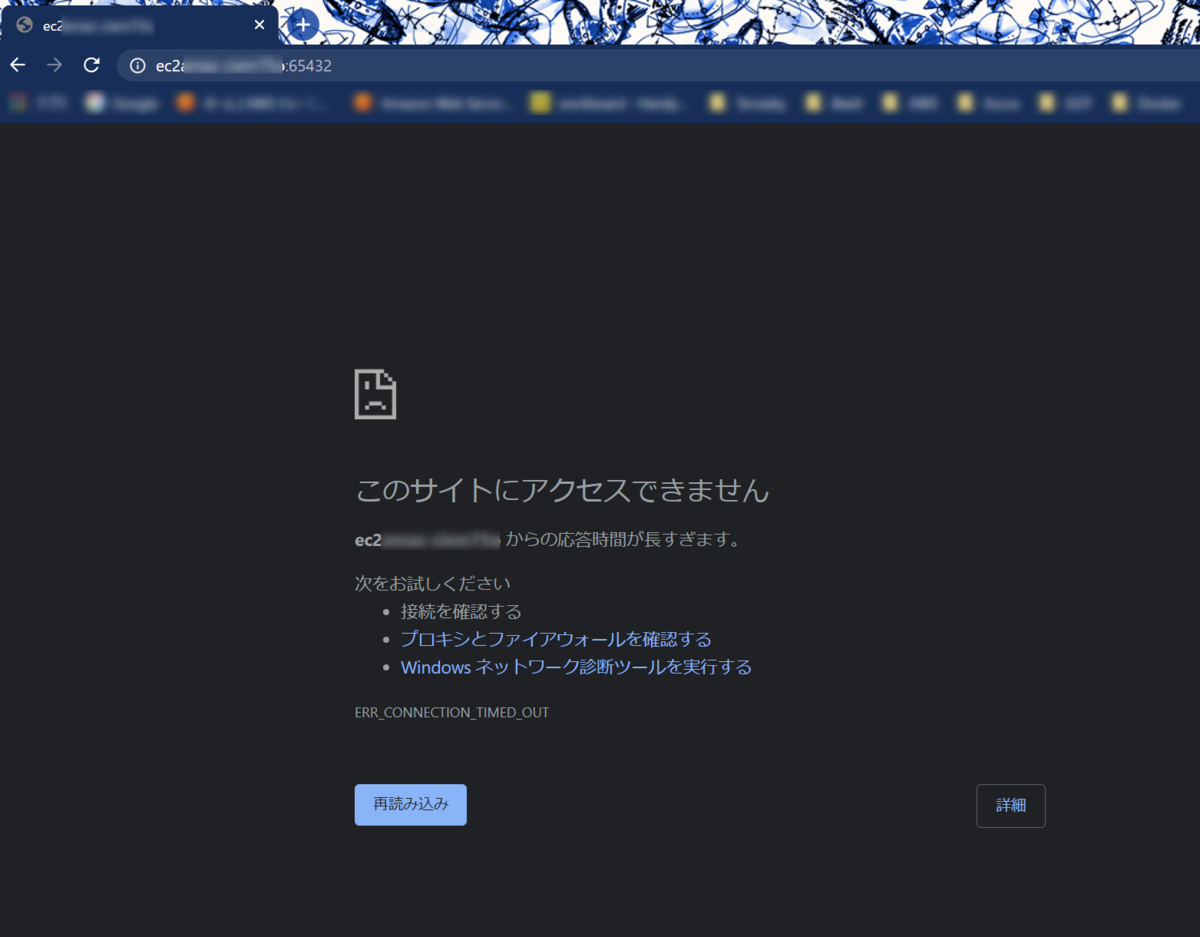Viewport: 1200px width, 937px height.
Task: Click the 接続を確認する list item
Action: [x=461, y=611]
